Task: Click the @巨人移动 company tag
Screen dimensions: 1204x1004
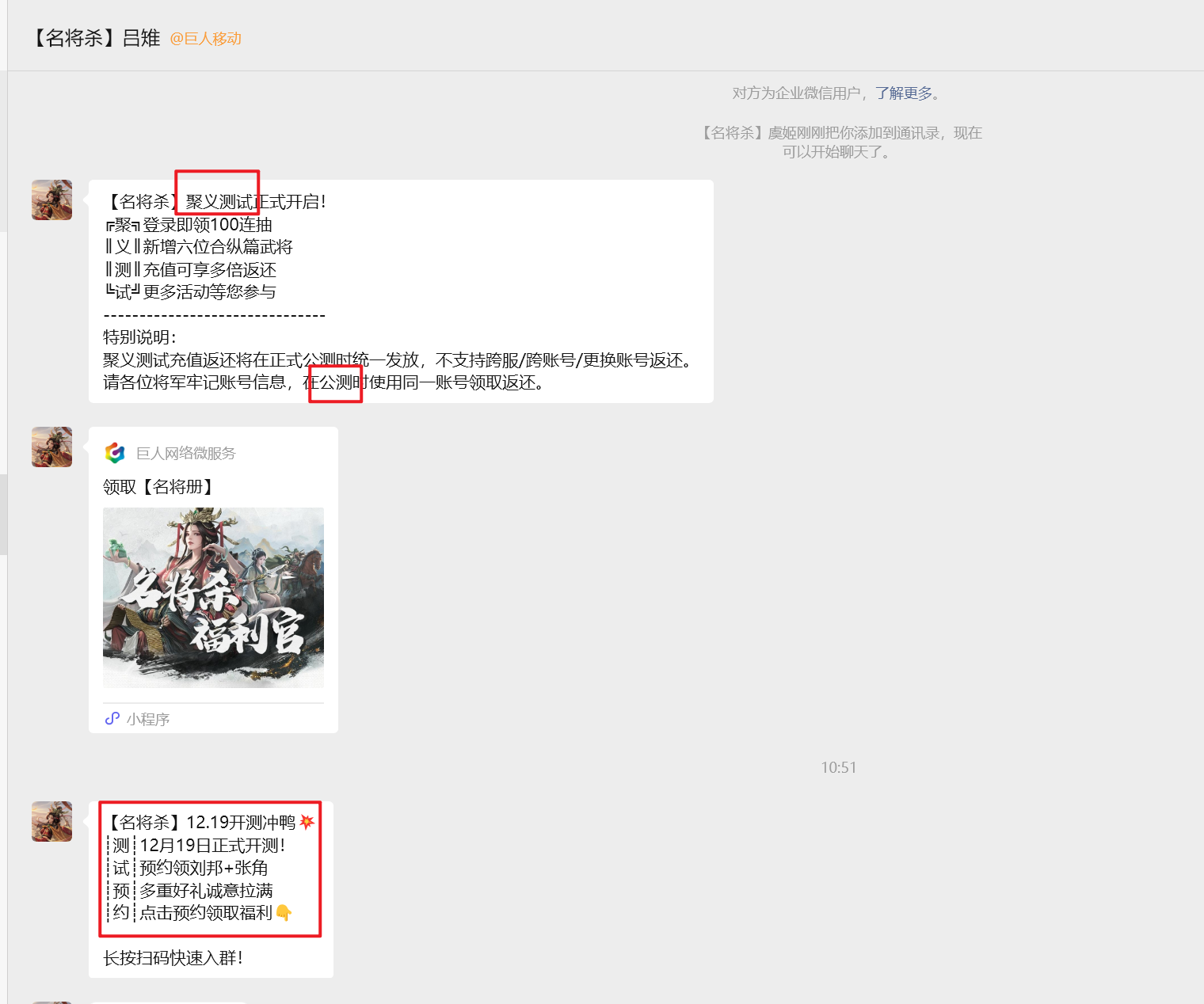Action: coord(206,39)
